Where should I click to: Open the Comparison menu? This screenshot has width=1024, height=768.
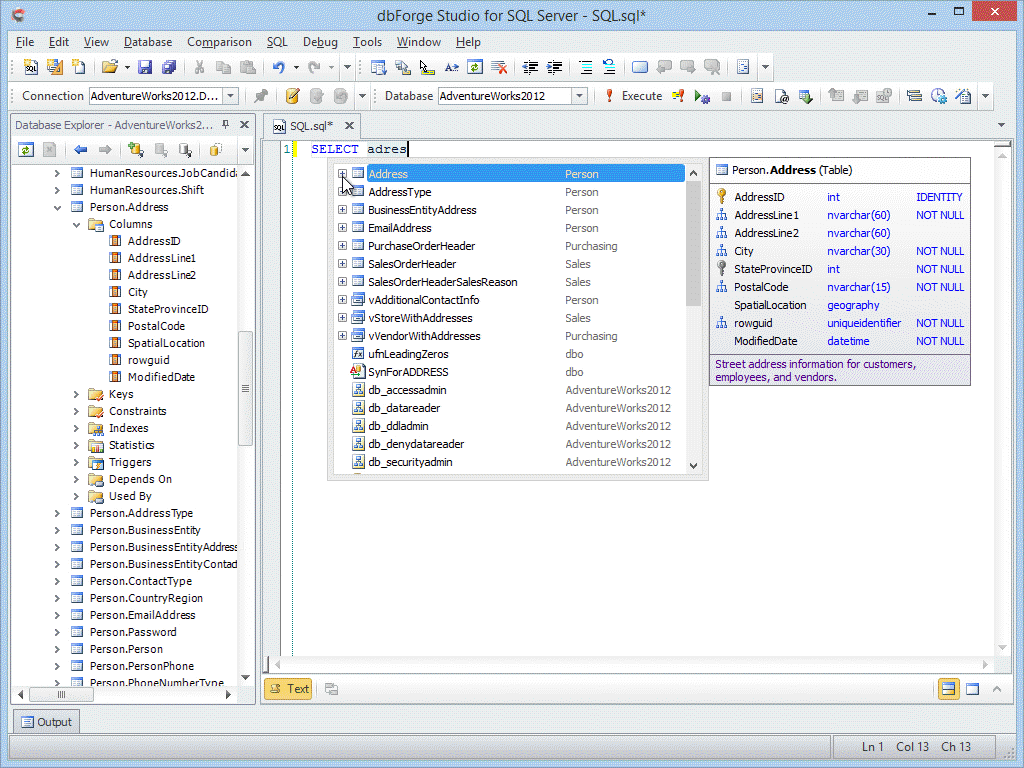(219, 42)
